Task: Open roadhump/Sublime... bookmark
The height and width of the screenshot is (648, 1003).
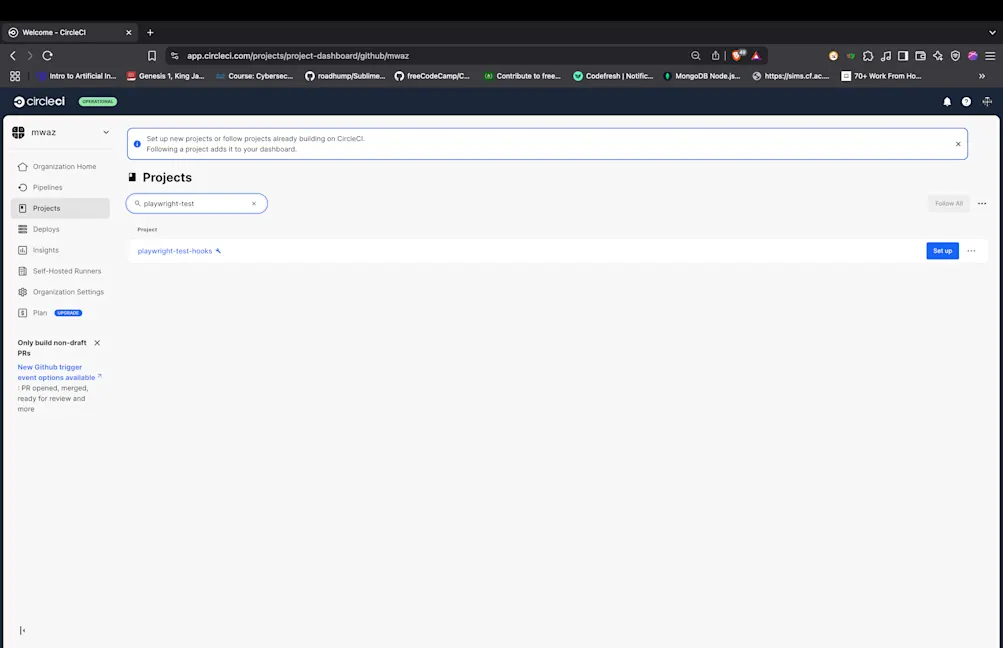Action: point(345,76)
